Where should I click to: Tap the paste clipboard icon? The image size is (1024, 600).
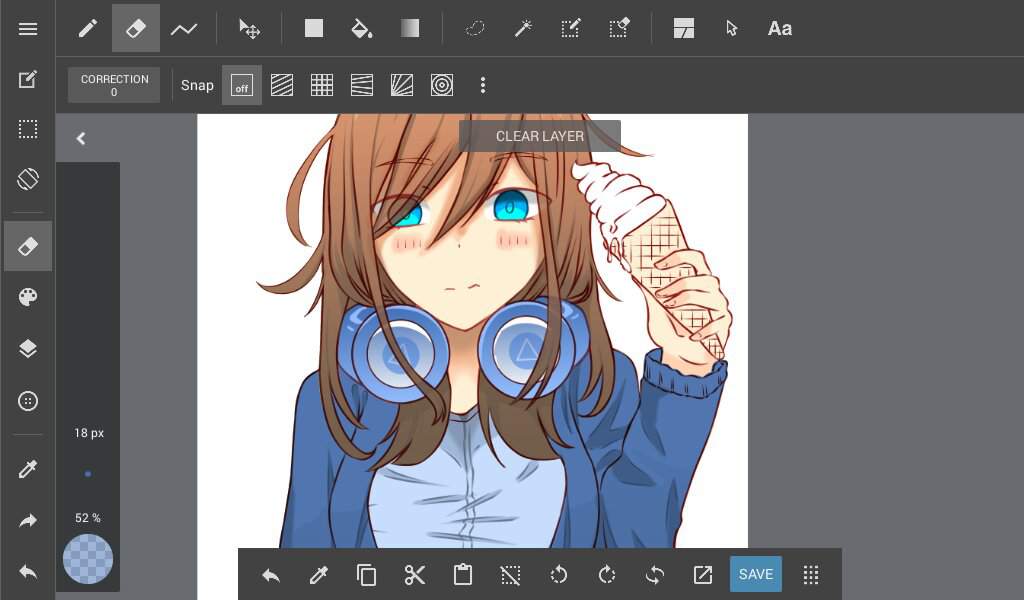[463, 575]
